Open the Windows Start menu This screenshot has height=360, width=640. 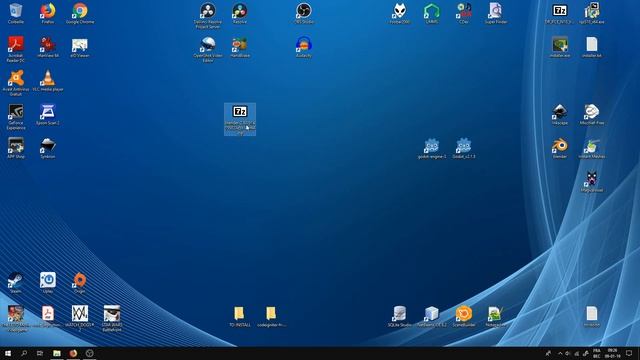click(x=8, y=353)
